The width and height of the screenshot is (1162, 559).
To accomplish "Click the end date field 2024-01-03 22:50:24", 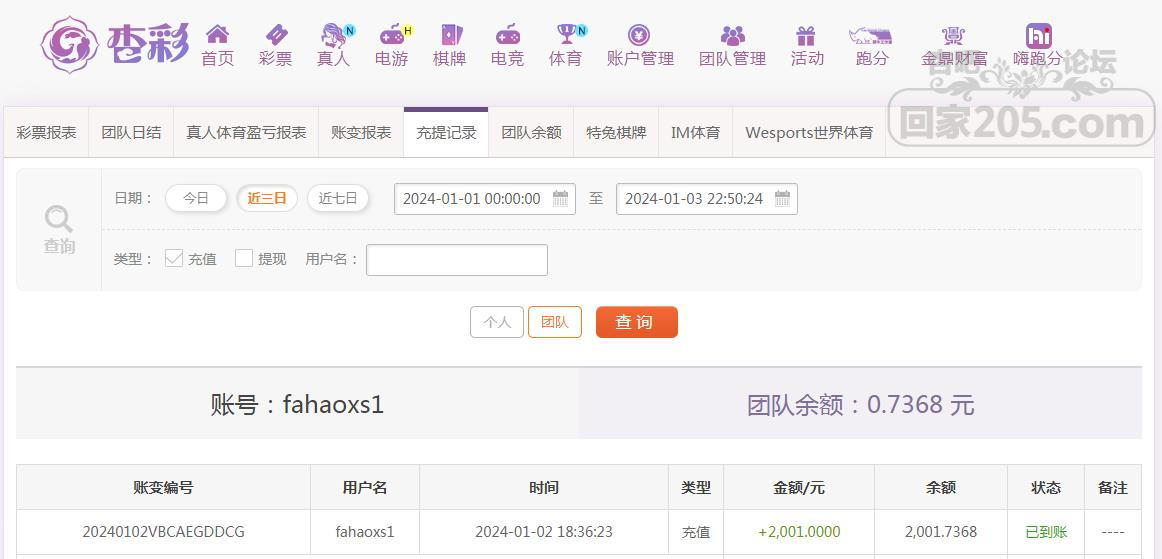I will coord(707,199).
